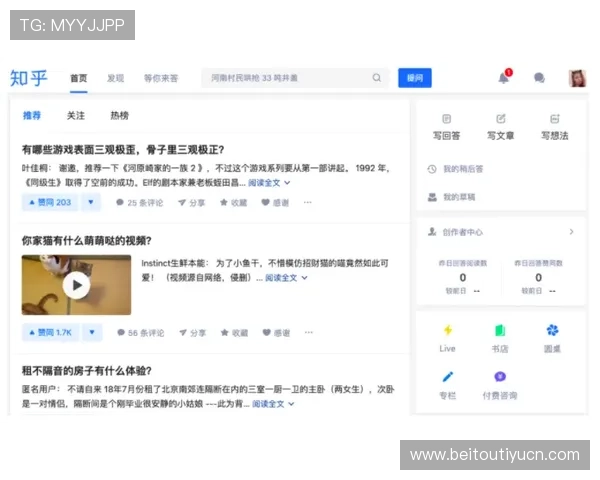Upvote 赞同 1.7K on the cat video
The image size is (600, 480).
(x=51, y=332)
